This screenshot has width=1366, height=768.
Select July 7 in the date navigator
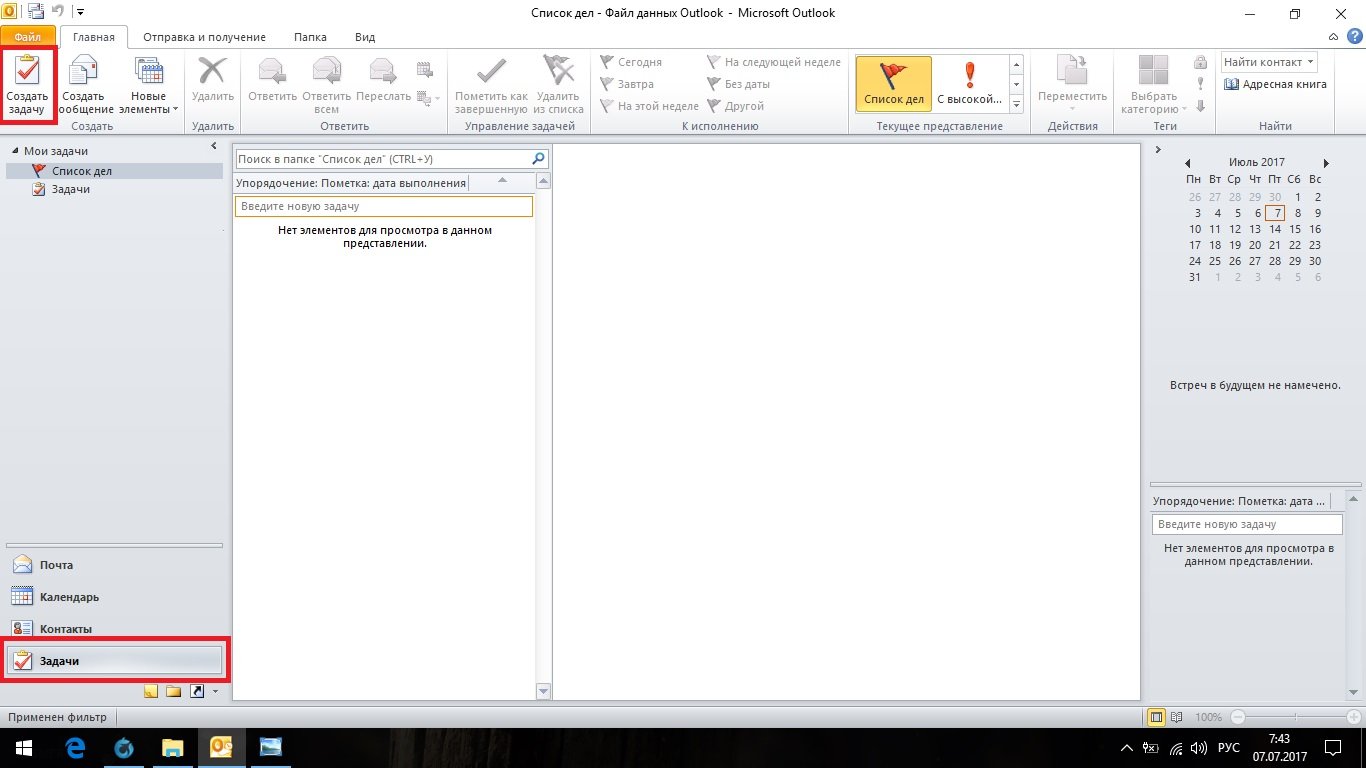pyautogui.click(x=1275, y=213)
